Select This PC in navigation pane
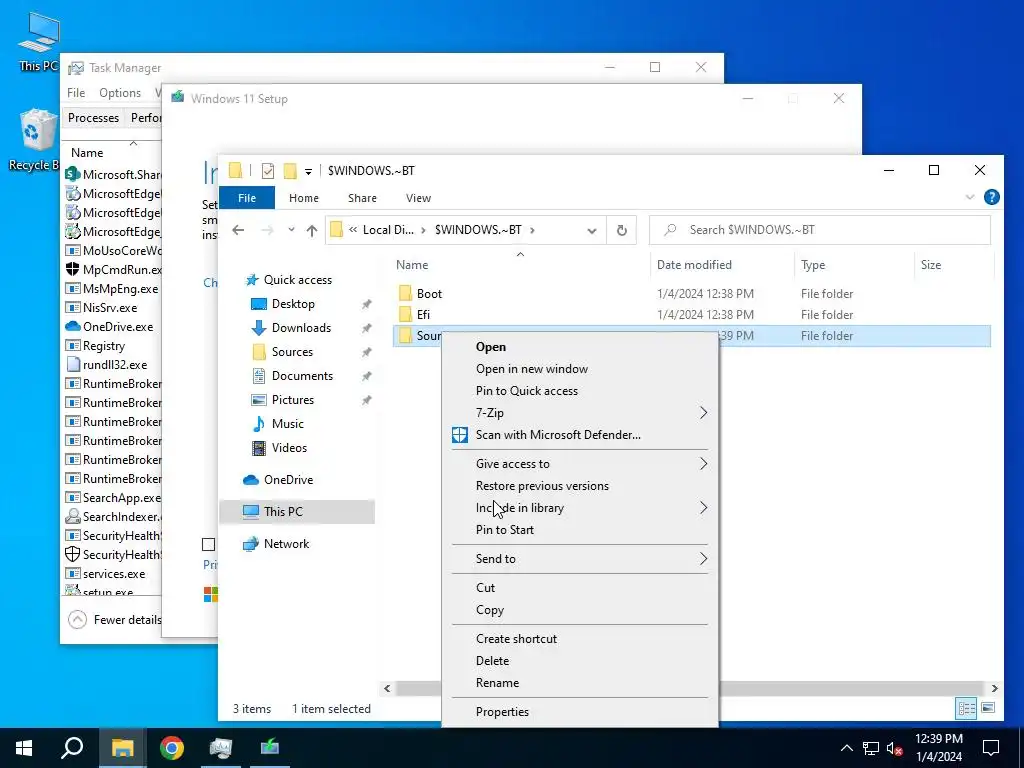 click(x=283, y=511)
